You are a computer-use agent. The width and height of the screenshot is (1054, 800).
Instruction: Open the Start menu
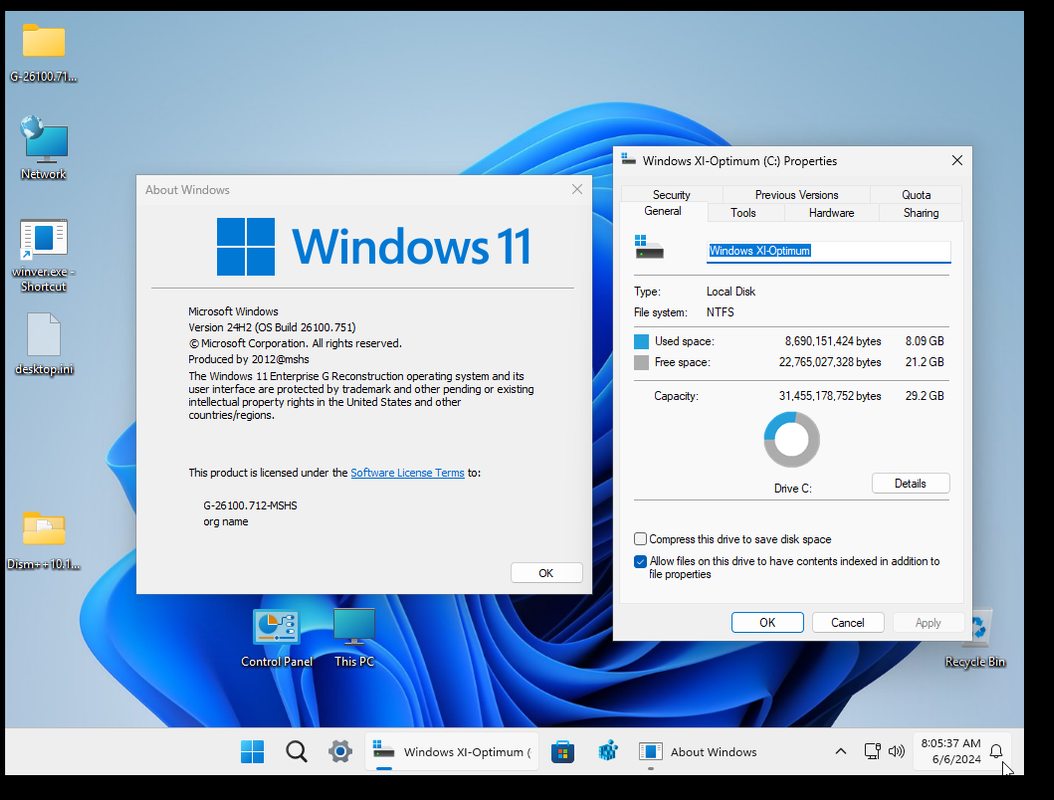(x=253, y=752)
